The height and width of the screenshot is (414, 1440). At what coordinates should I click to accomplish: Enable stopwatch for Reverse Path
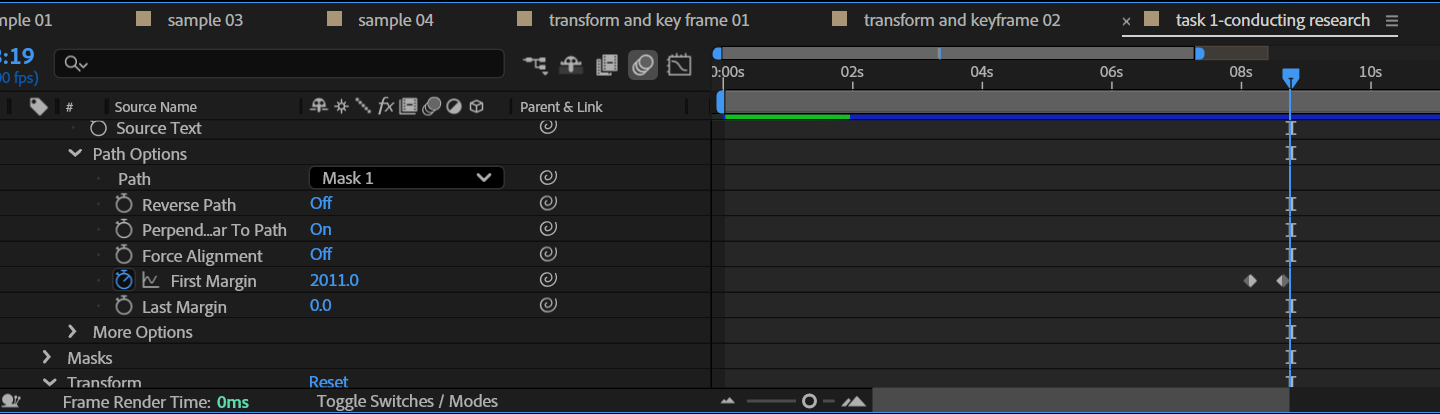click(x=124, y=204)
